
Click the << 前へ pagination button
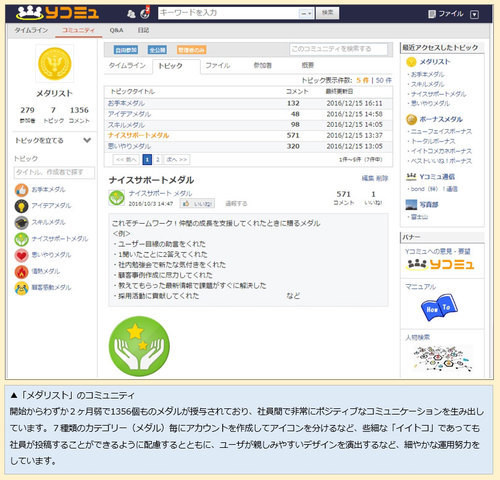coord(126,160)
